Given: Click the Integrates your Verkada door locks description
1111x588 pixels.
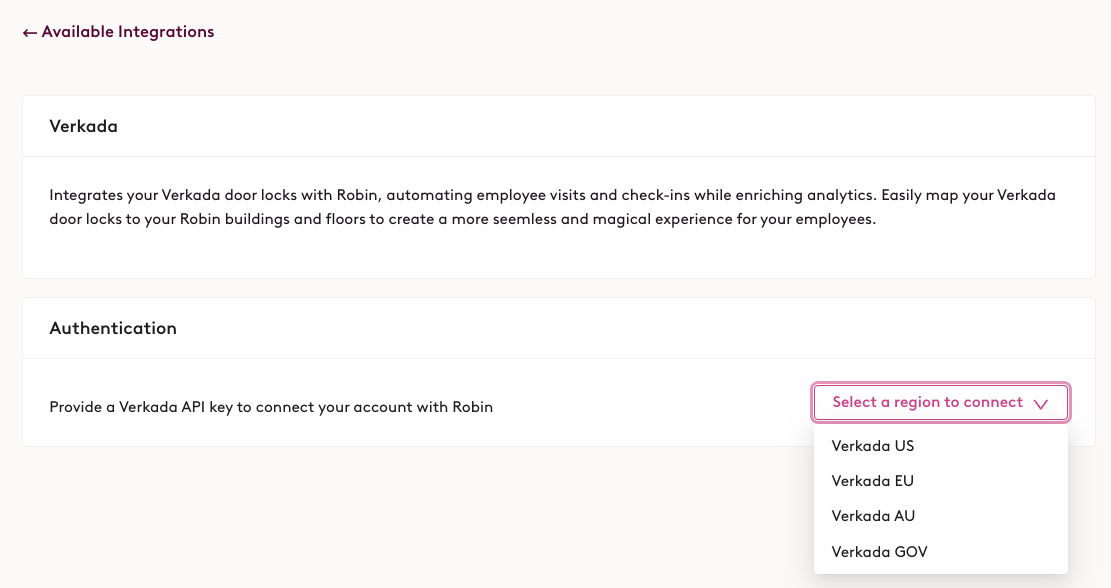Looking at the screenshot, I should [x=552, y=207].
